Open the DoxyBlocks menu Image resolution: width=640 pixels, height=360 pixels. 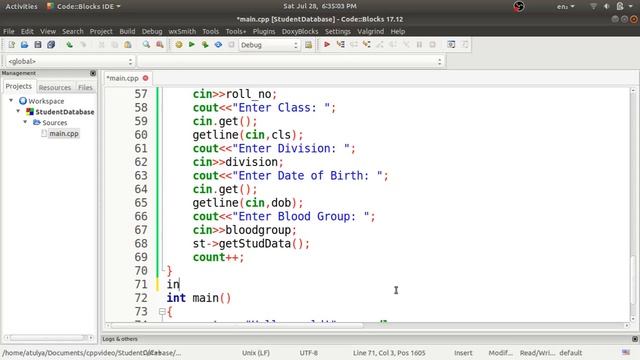click(x=300, y=31)
